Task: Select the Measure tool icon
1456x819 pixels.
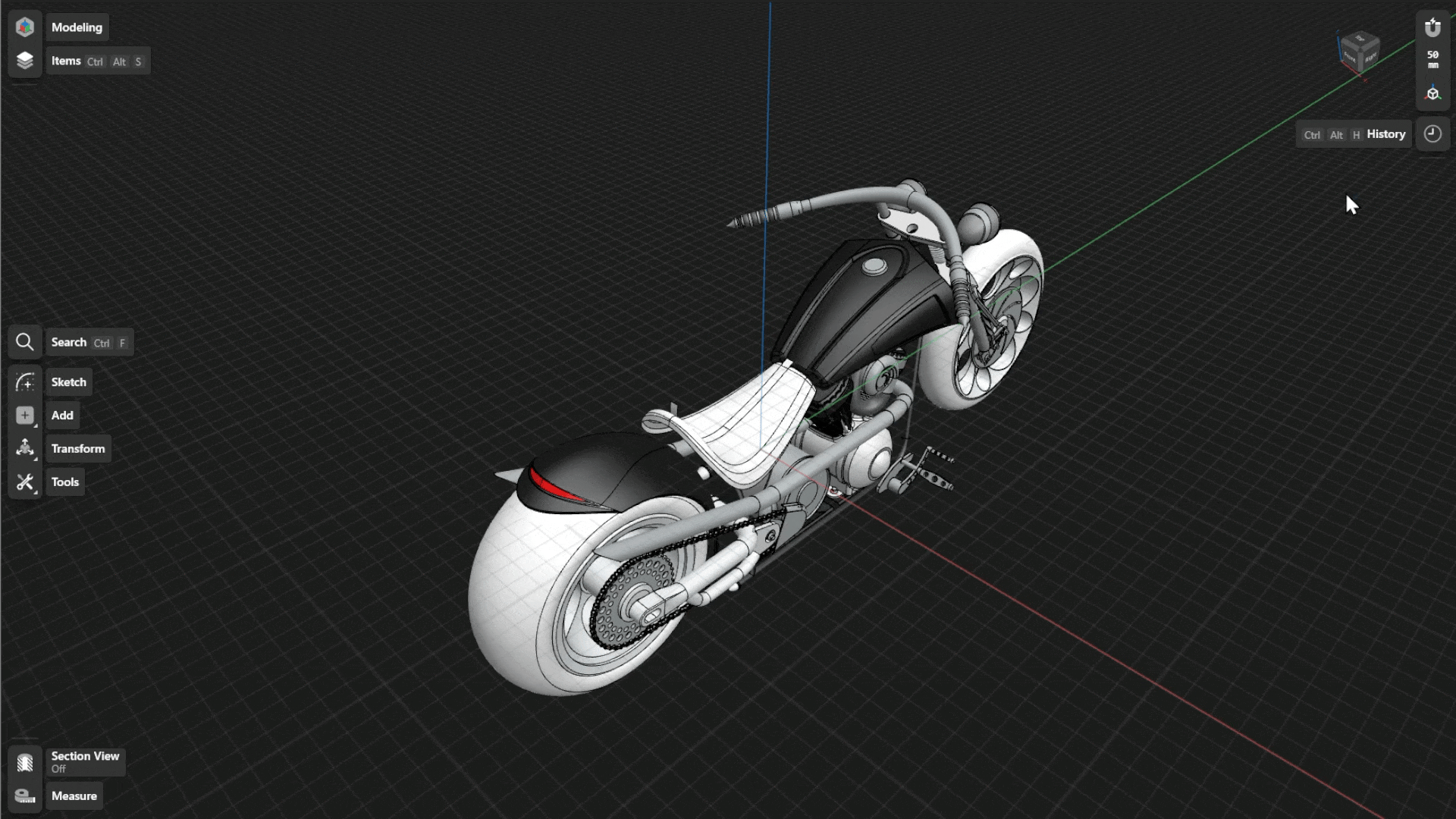Action: pos(25,796)
